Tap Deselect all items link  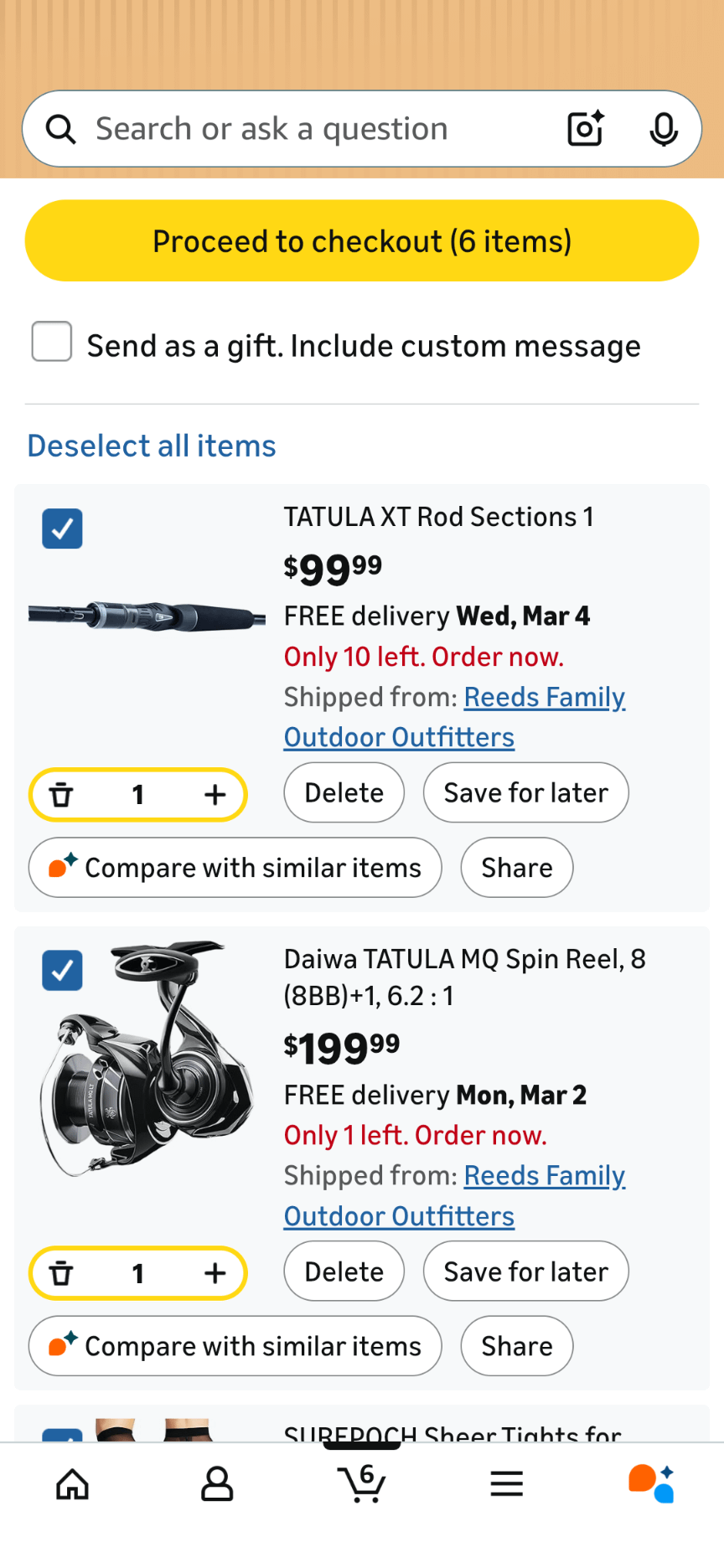click(152, 446)
